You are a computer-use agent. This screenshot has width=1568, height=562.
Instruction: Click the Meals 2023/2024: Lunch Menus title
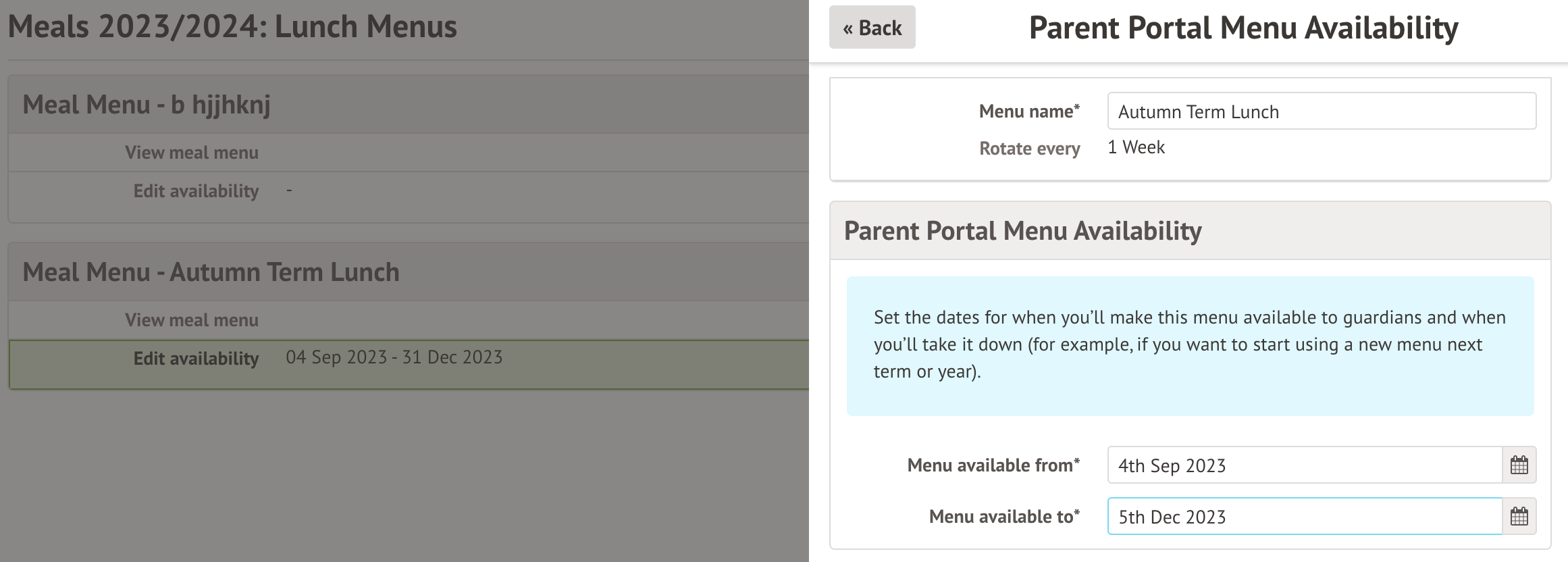click(x=233, y=27)
